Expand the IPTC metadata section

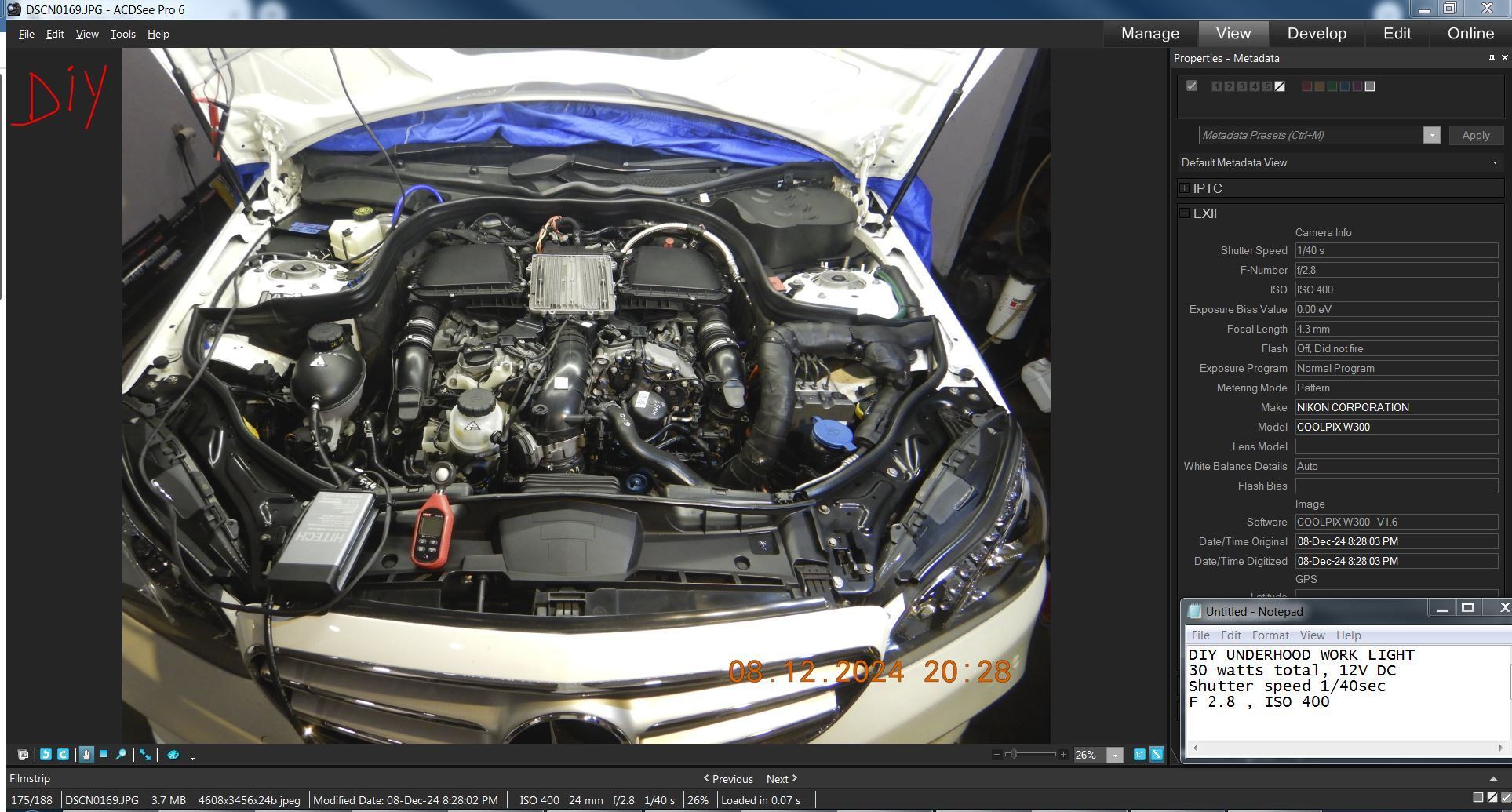pyautogui.click(x=1184, y=188)
